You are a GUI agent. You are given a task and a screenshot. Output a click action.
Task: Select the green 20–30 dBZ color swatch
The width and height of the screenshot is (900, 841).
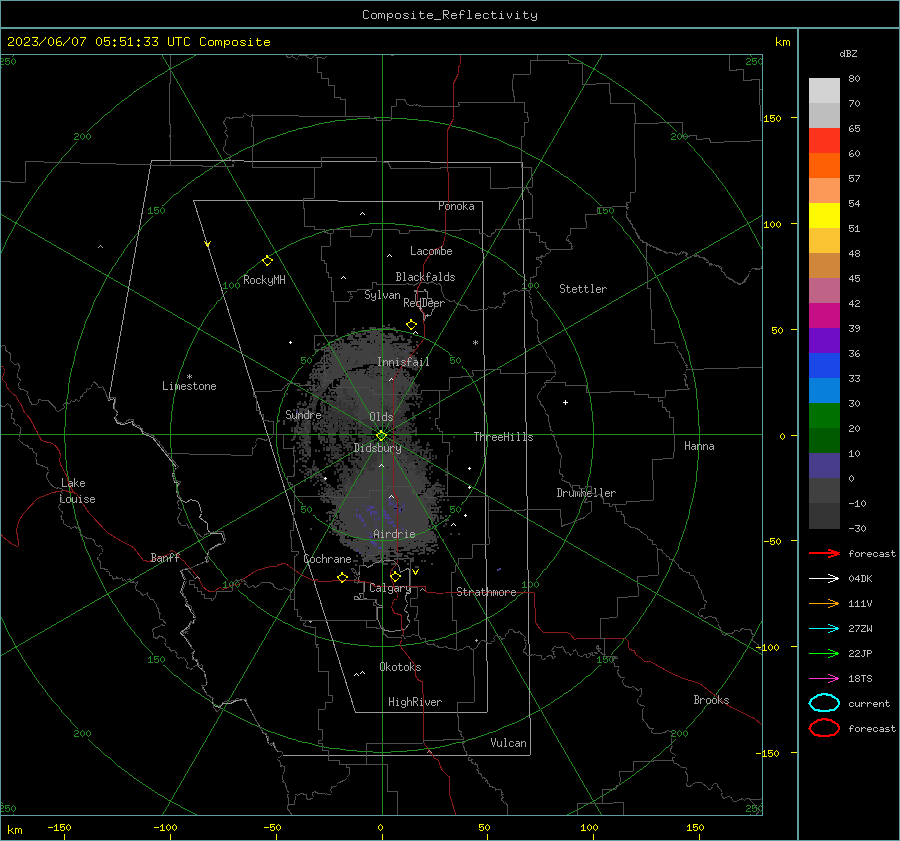coord(824,416)
